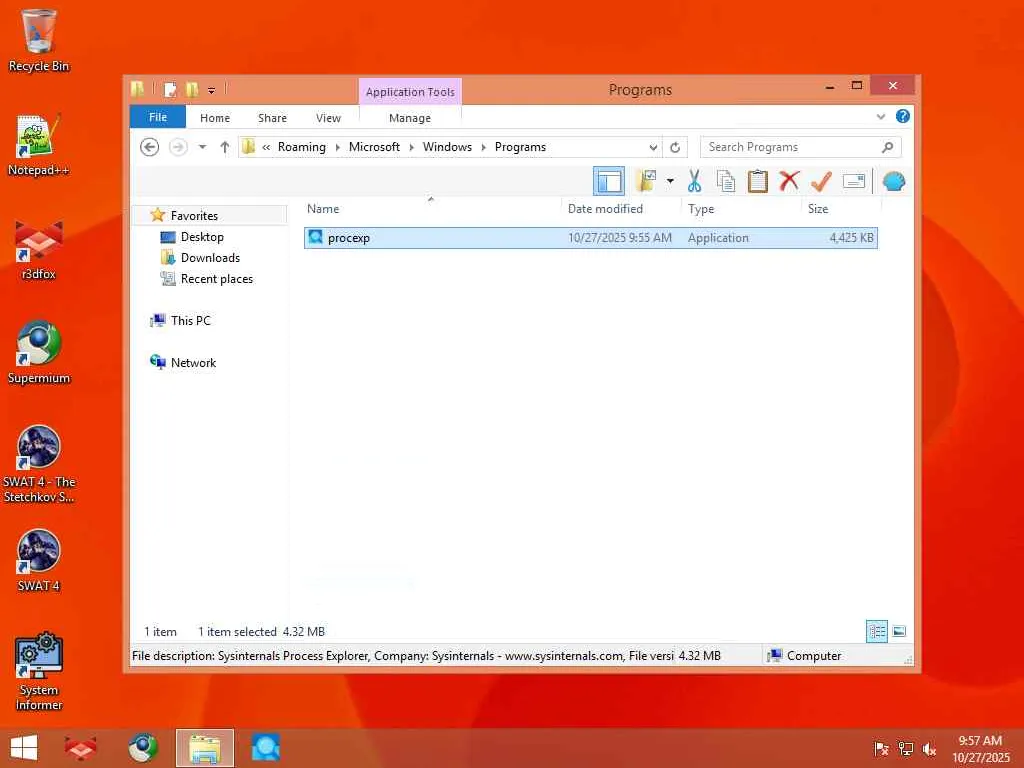Select This PC in the navigation pane

coord(191,321)
